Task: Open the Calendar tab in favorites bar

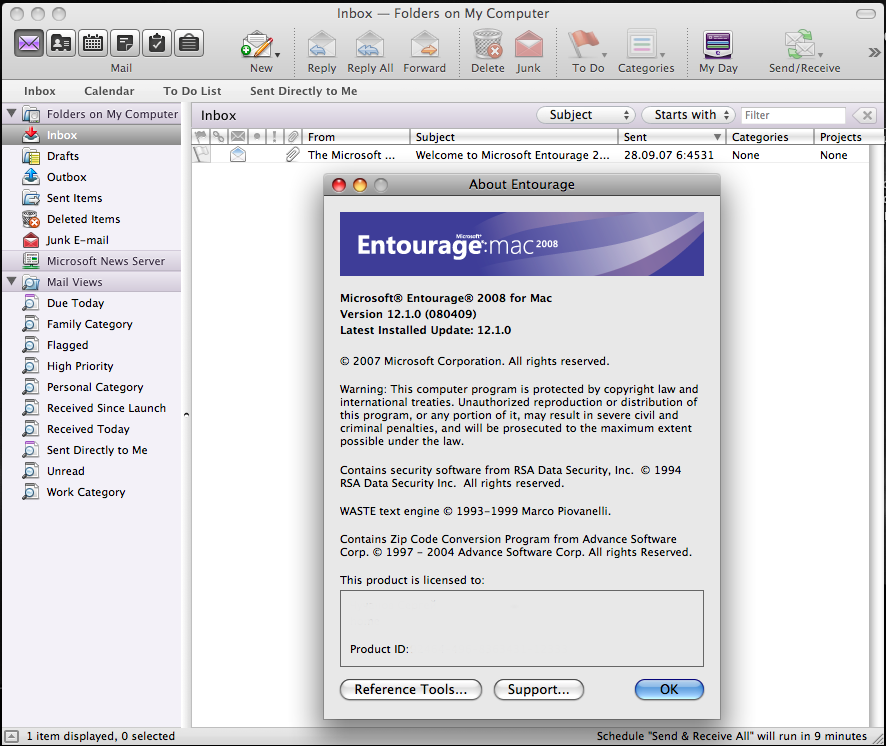Action: [109, 91]
